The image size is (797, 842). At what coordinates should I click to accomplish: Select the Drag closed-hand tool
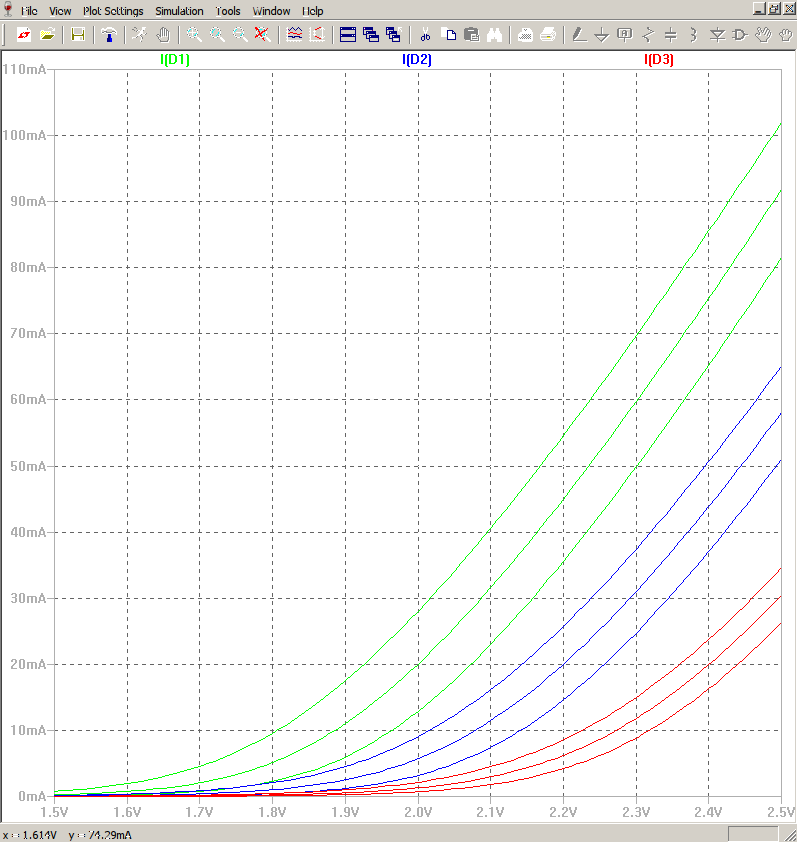[x=785, y=35]
